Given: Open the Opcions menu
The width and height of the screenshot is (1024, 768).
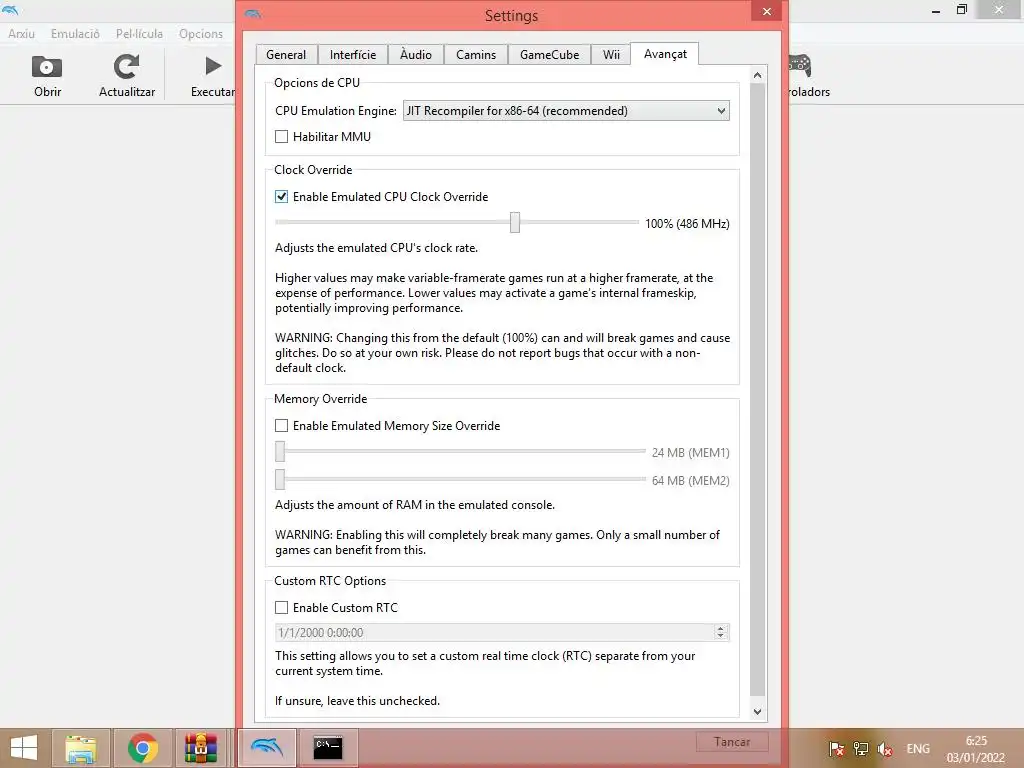Looking at the screenshot, I should pos(201,34).
